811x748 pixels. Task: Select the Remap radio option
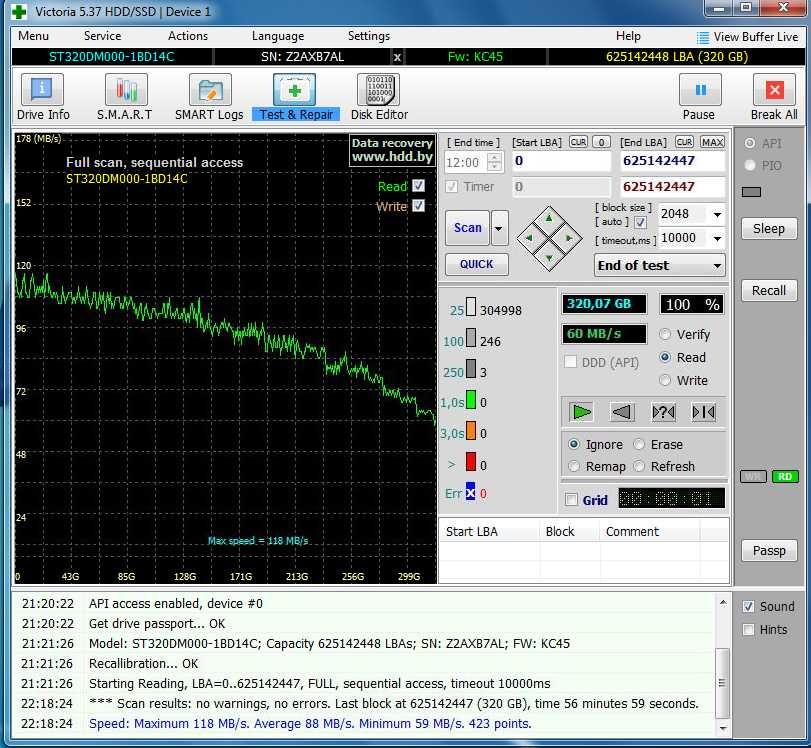coord(574,466)
